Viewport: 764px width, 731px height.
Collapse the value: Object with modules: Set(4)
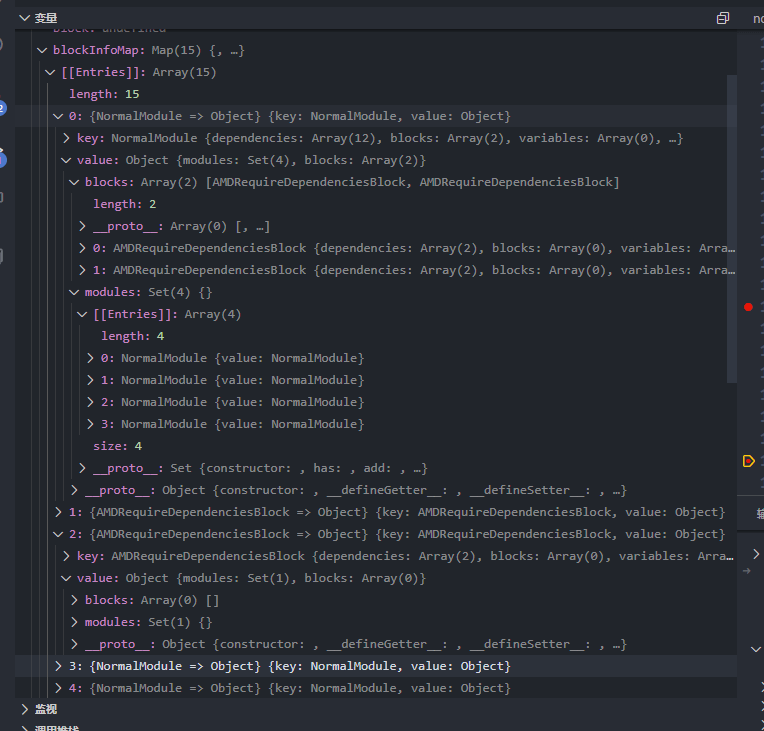pyautogui.click(x=66, y=160)
